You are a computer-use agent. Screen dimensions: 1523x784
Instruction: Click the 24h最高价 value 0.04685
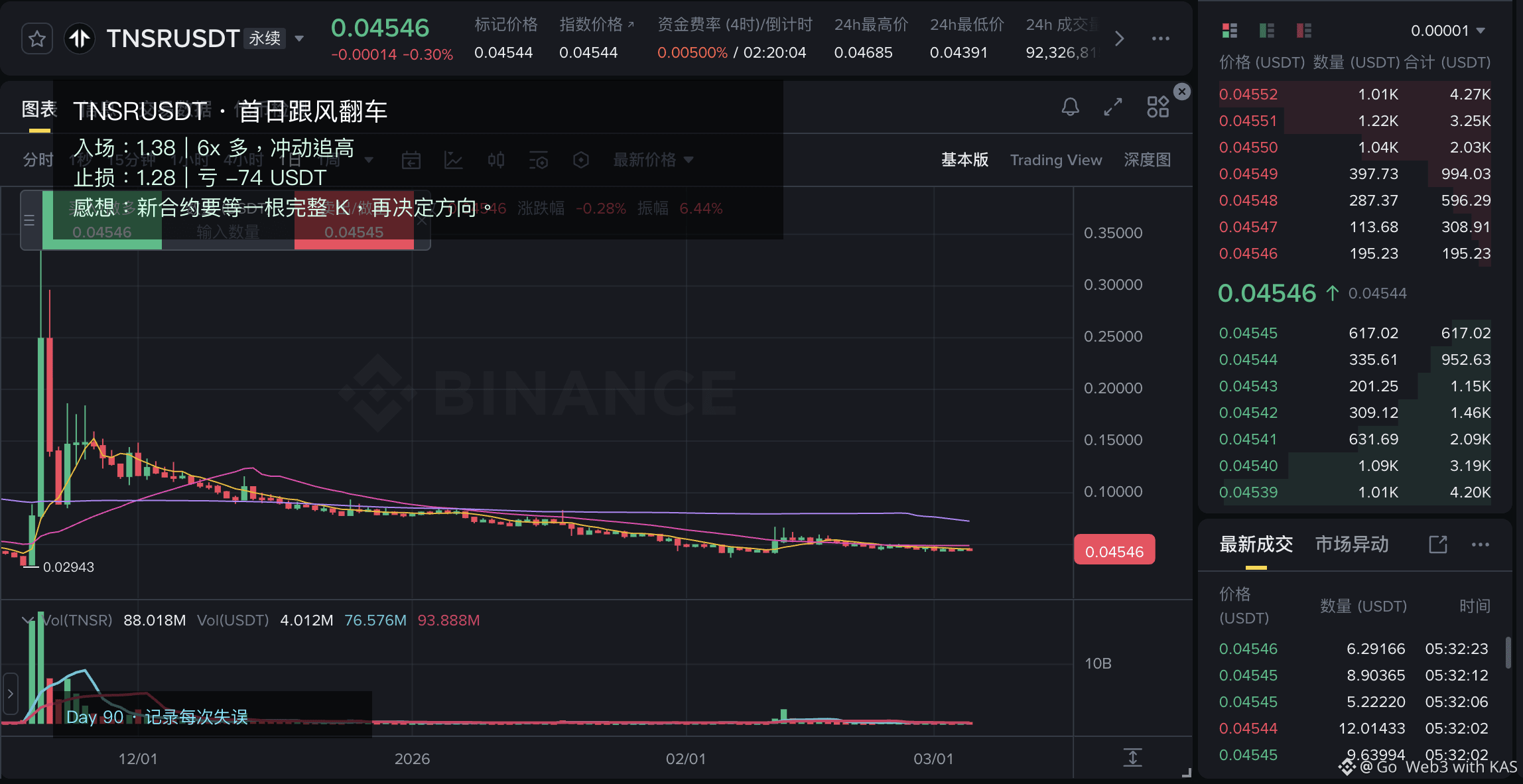pyautogui.click(x=863, y=52)
